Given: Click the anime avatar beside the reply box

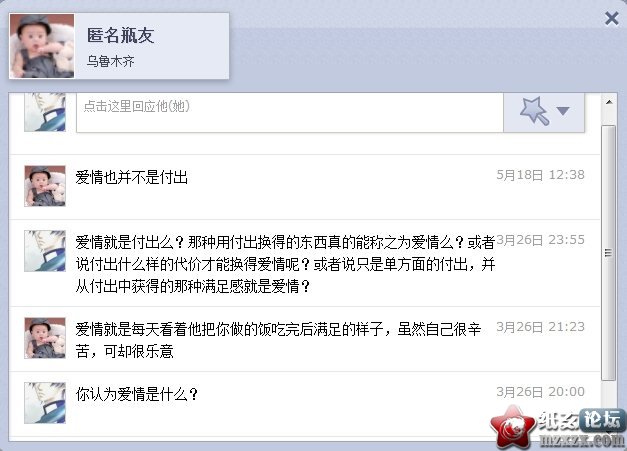Looking at the screenshot, I should click(x=45, y=112).
